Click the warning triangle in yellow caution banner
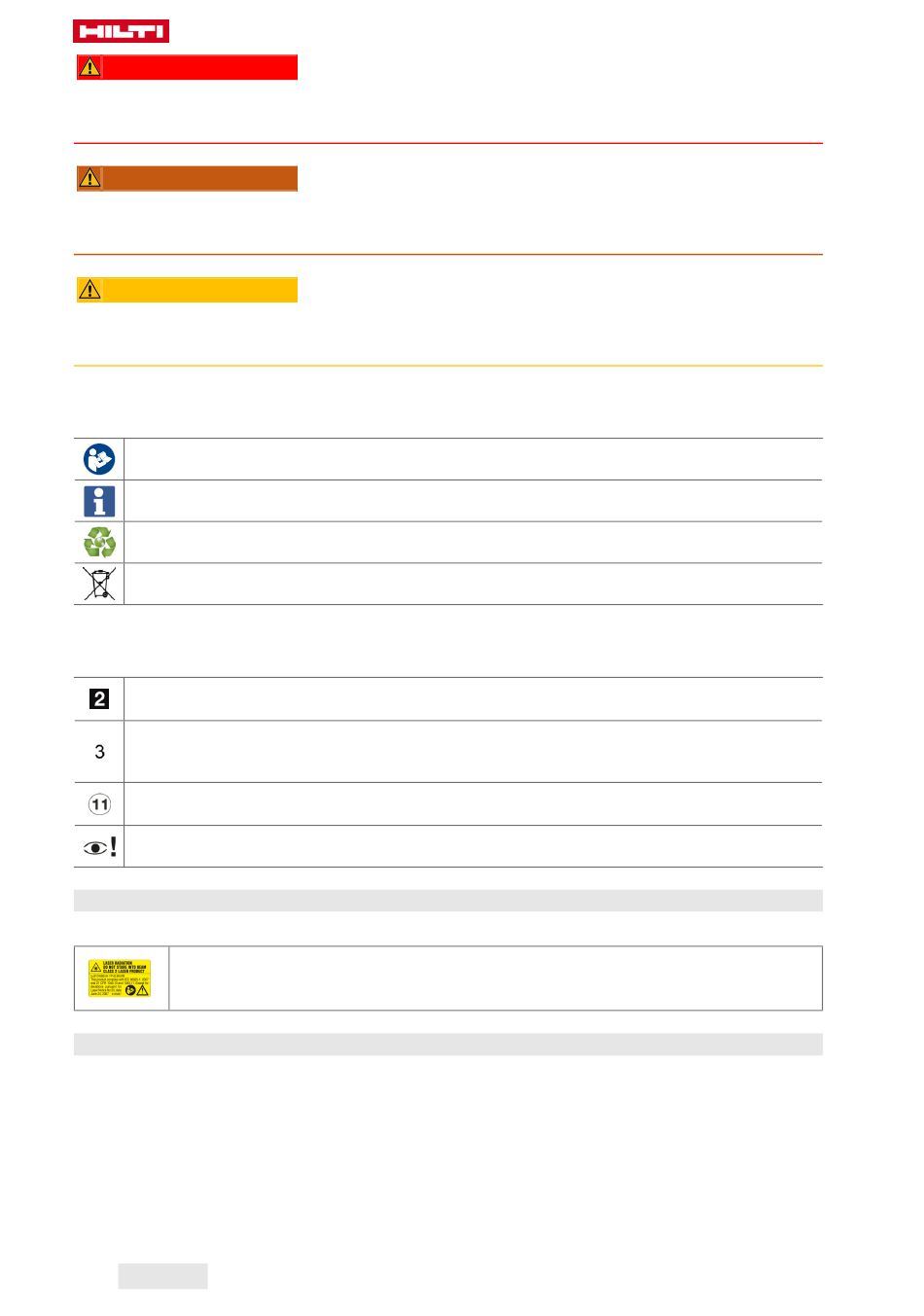The height and width of the screenshot is (1316, 924). tap(89, 290)
